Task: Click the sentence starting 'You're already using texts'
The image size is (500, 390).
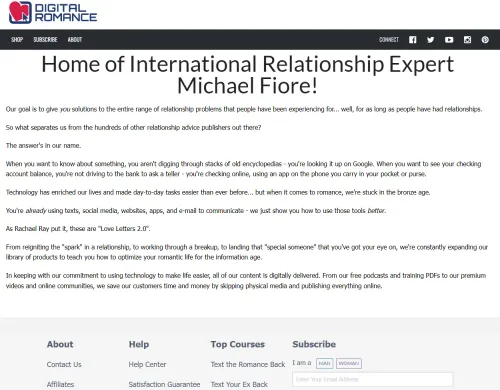Action: (196, 210)
